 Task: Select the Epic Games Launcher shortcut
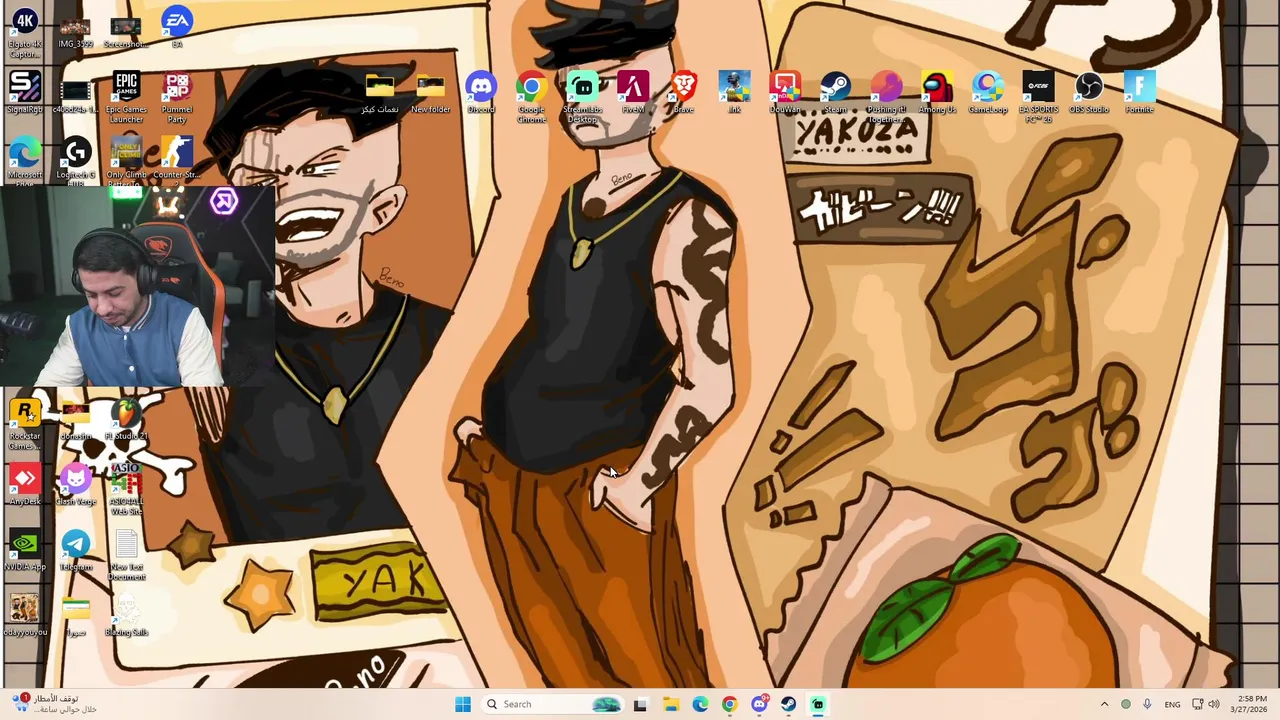(x=126, y=97)
